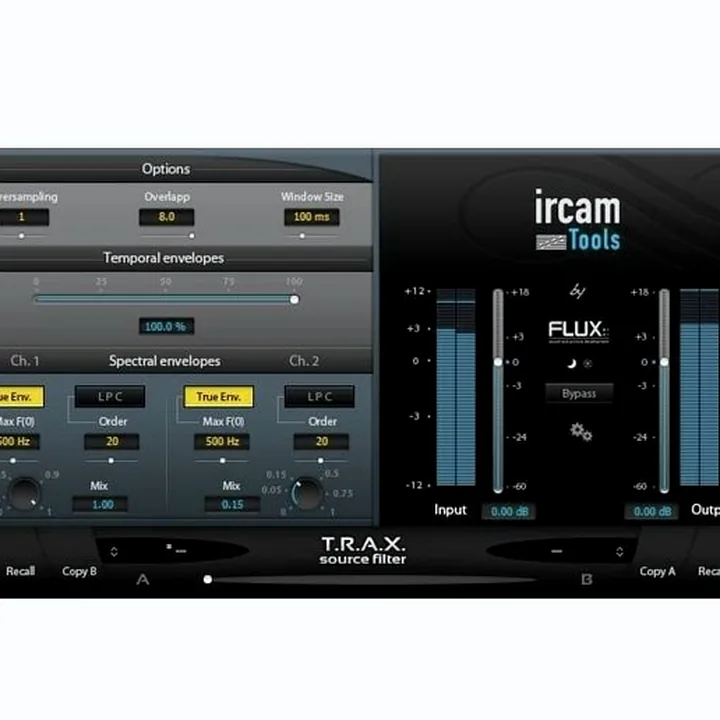The height and width of the screenshot is (720, 720).
Task: Click the Overlapp value field 8.0
Action: [166, 217]
